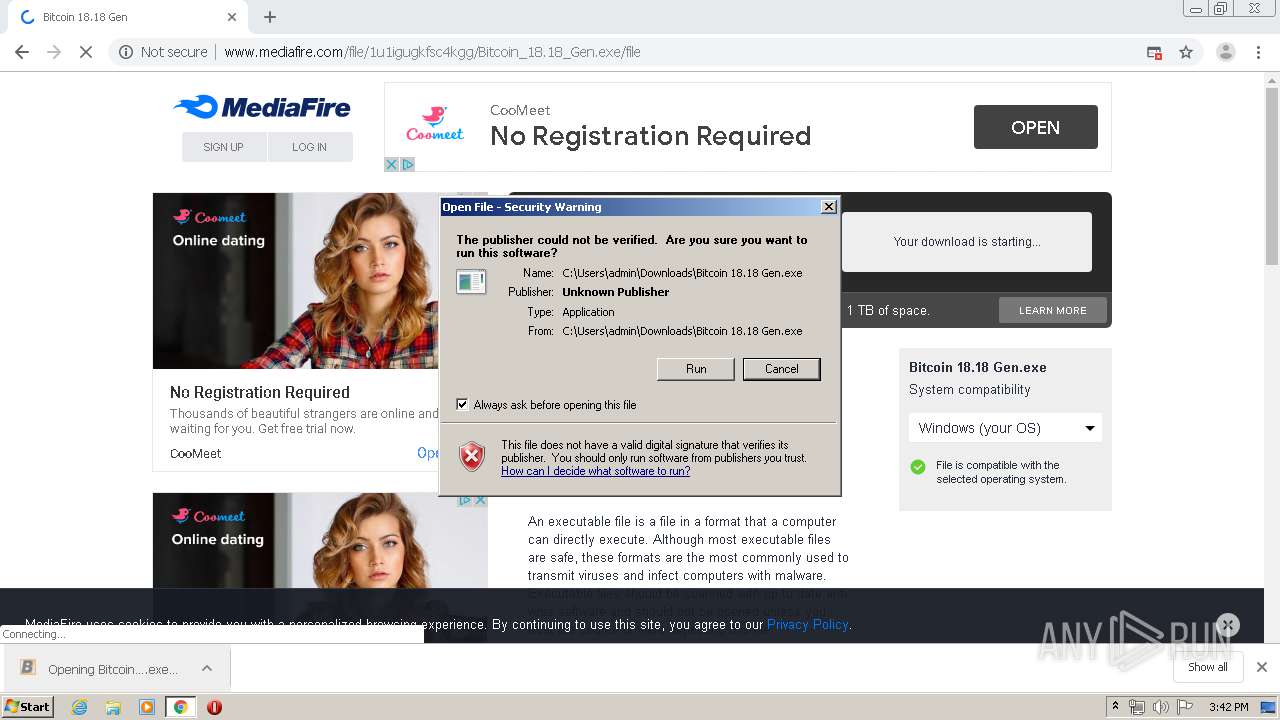Cancel the Open File security warning
Image resolution: width=1280 pixels, height=720 pixels.
[x=781, y=369]
